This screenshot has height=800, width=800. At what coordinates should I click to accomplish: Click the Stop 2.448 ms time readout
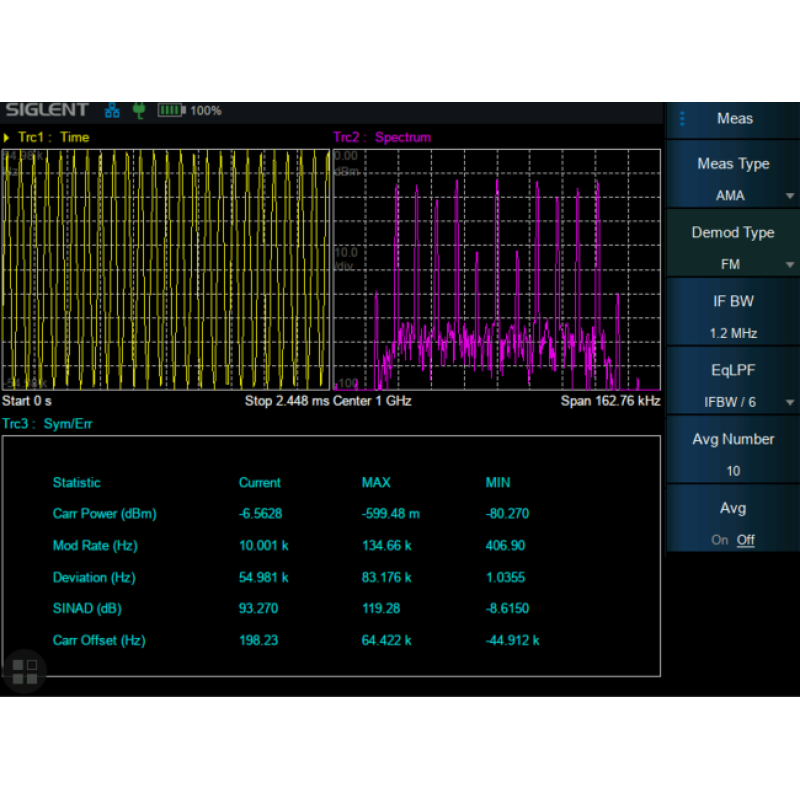coord(285,401)
